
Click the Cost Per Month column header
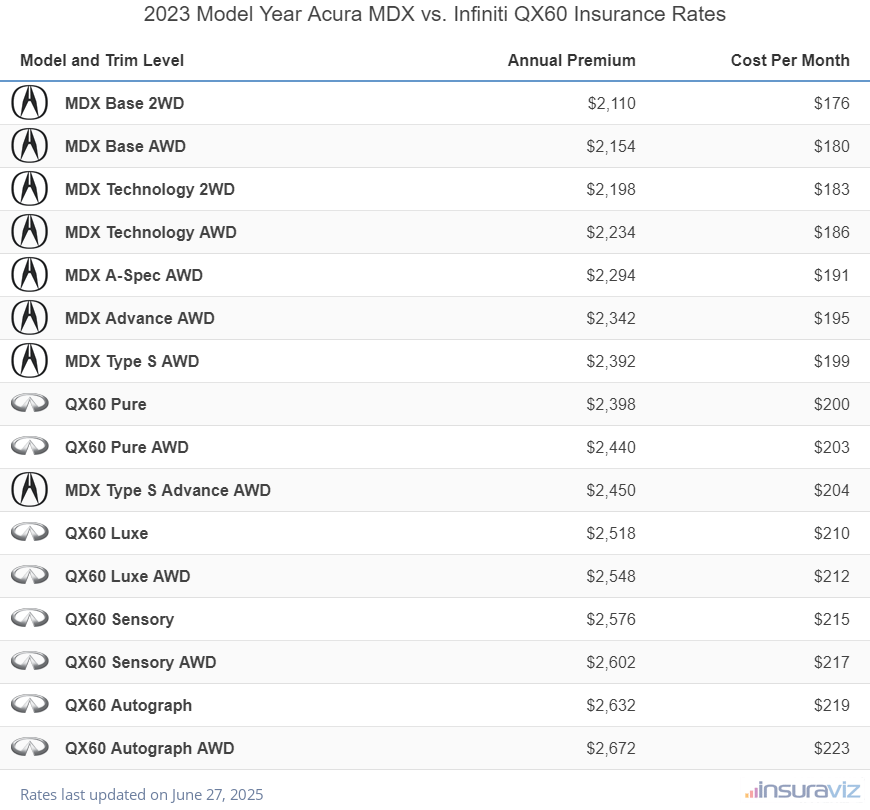(x=790, y=60)
